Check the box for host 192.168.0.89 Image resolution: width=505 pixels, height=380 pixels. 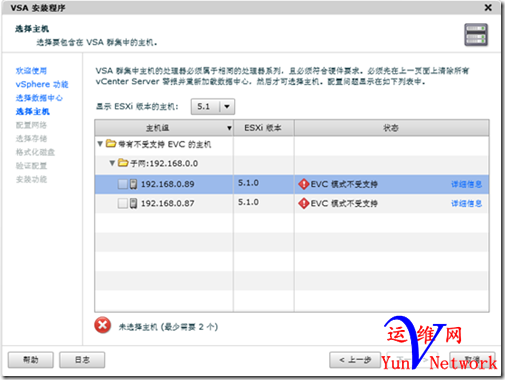[x=123, y=184]
